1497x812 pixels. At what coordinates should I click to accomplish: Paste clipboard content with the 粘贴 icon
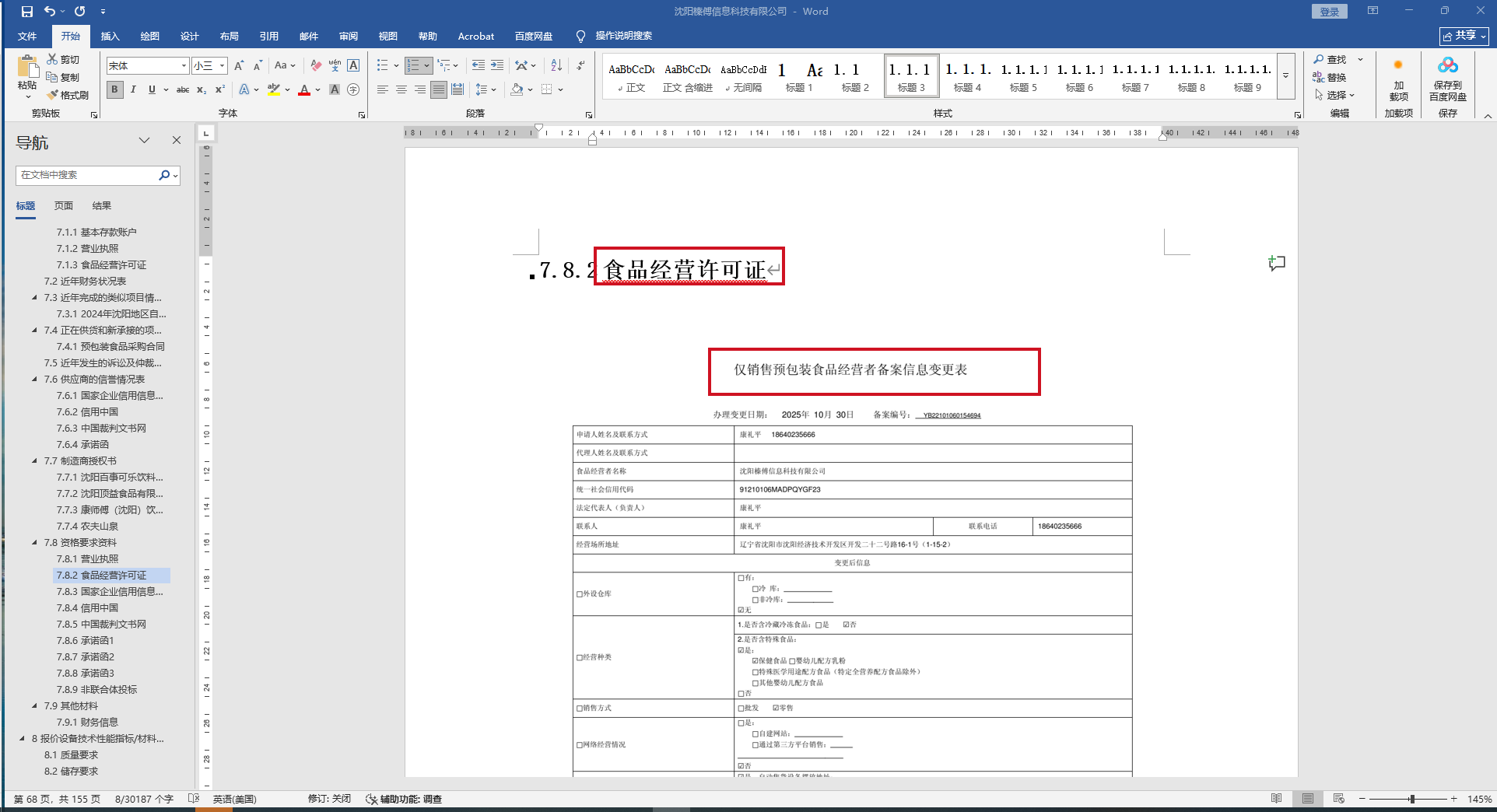(x=27, y=68)
